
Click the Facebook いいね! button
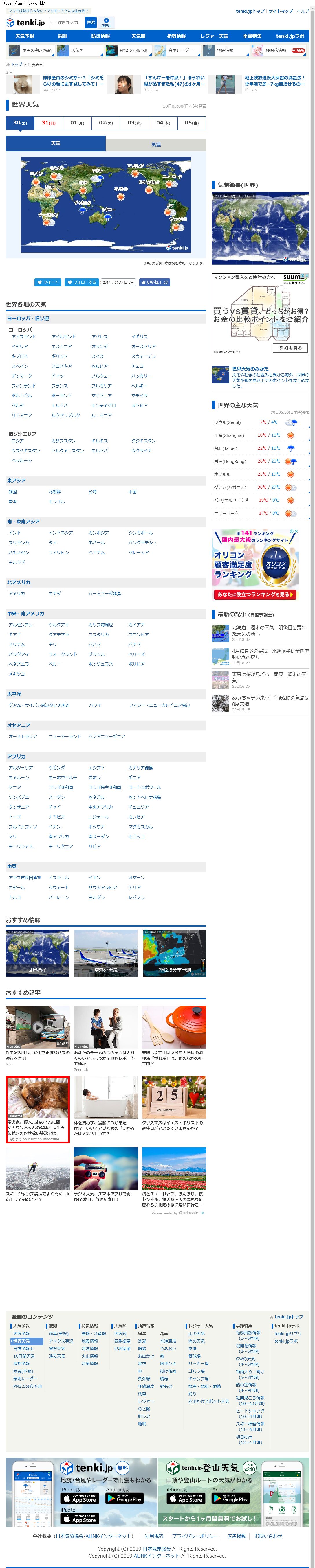155,282
